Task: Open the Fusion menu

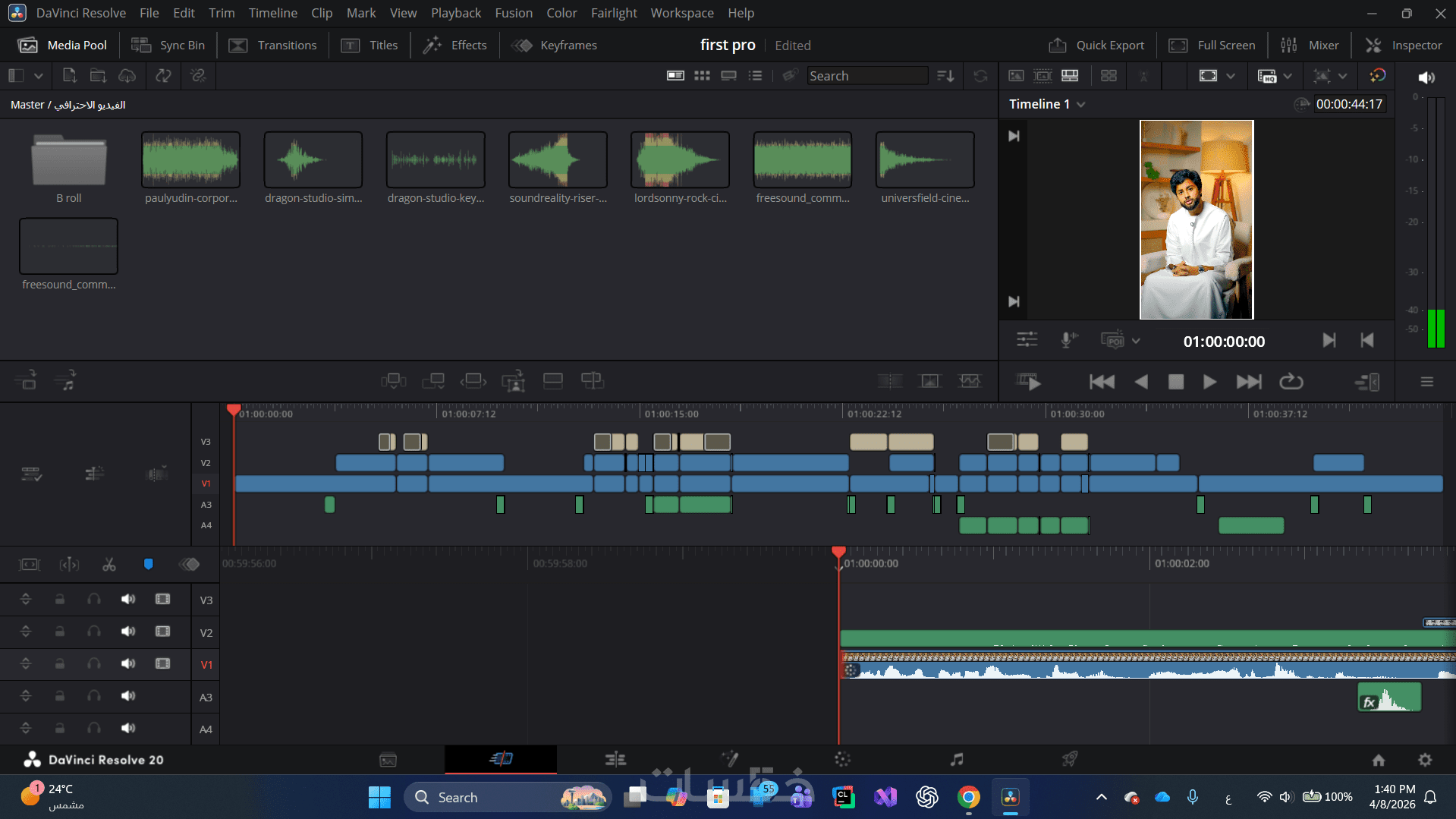Action: (x=514, y=13)
